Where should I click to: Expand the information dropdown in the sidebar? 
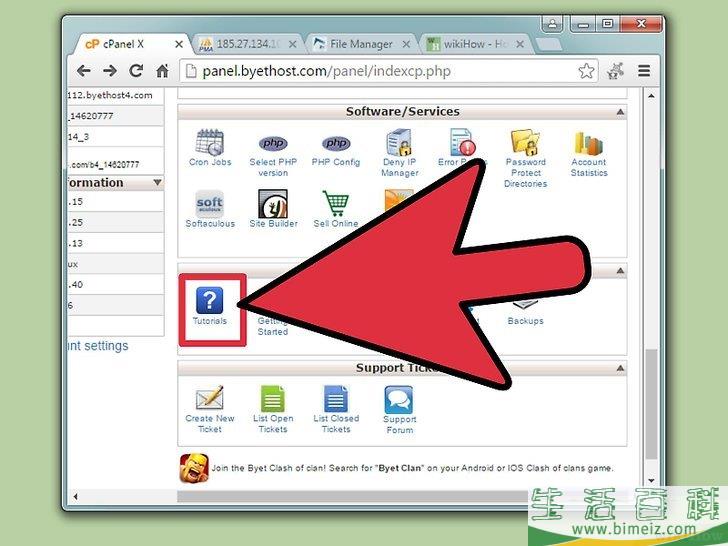click(157, 182)
